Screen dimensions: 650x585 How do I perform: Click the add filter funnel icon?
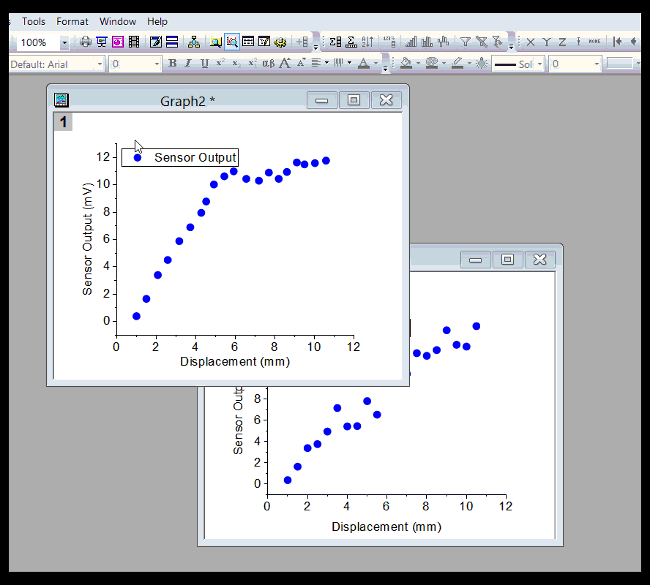(465, 42)
